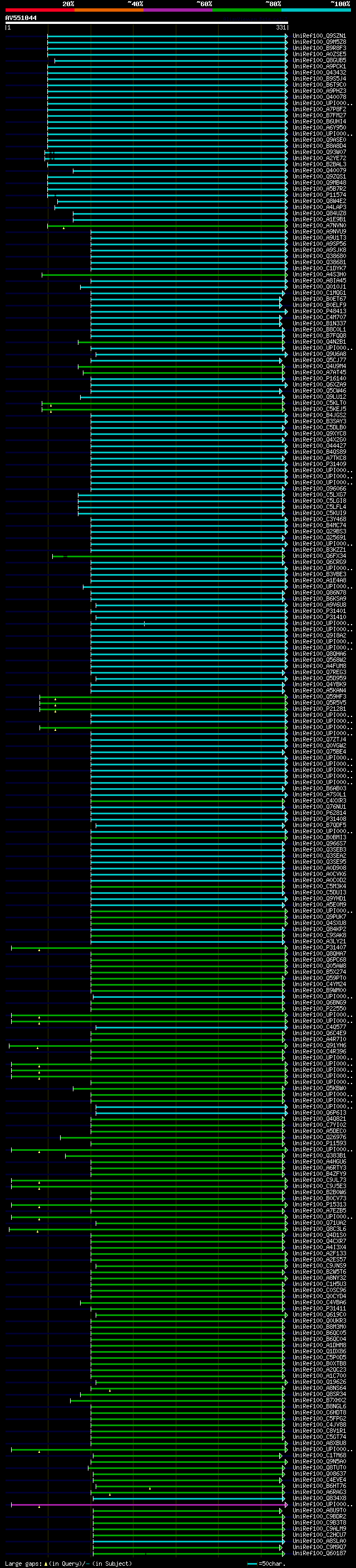Select hit label UniRef100_Q619C0
This screenshot has width=356, height=1568.
point(319,1315)
